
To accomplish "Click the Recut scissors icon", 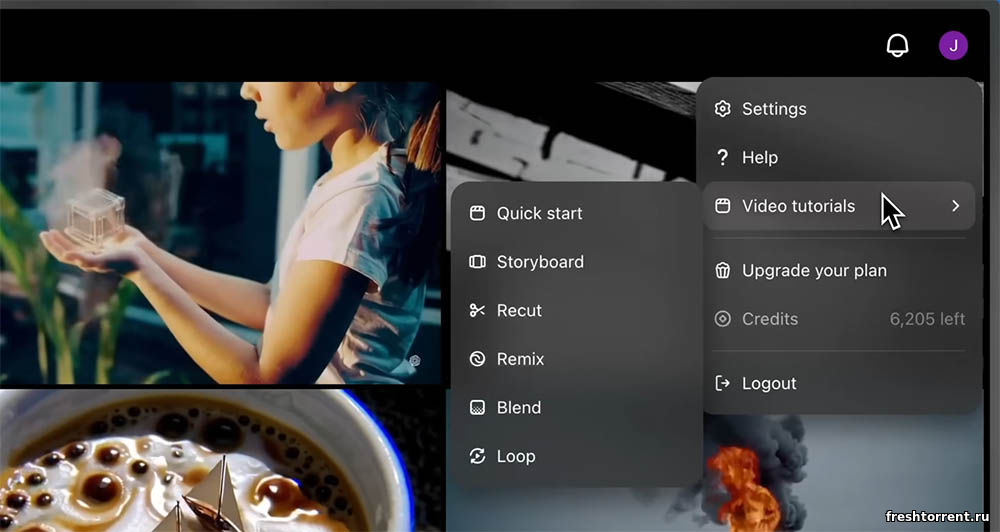I will coord(477,310).
